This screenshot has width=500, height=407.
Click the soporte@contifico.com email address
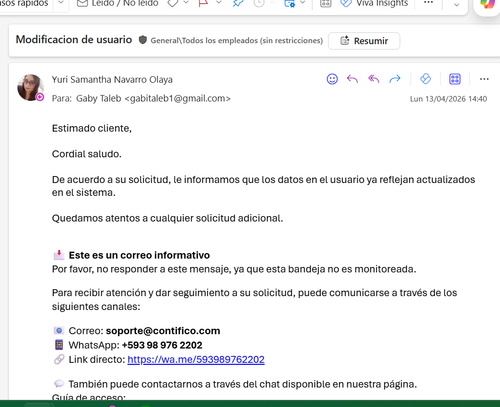point(163,331)
